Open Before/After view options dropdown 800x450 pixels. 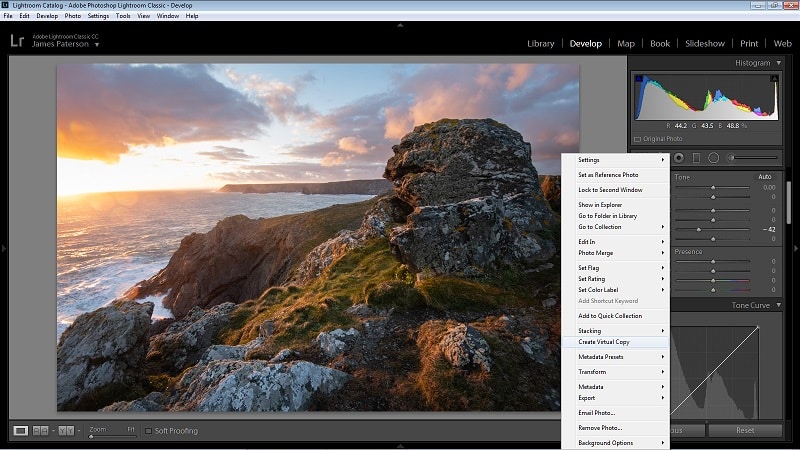(x=79, y=431)
